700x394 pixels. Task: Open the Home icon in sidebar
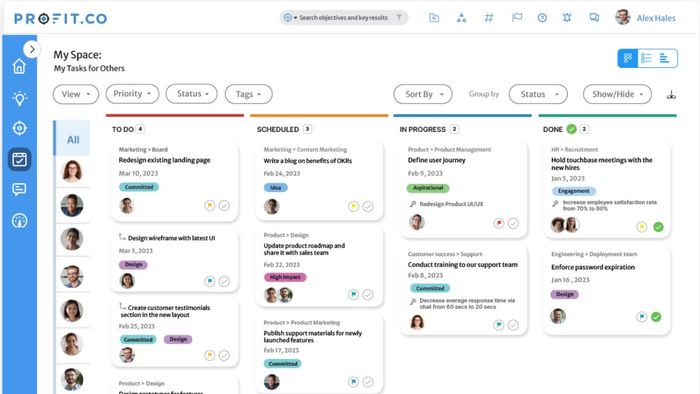[19, 66]
